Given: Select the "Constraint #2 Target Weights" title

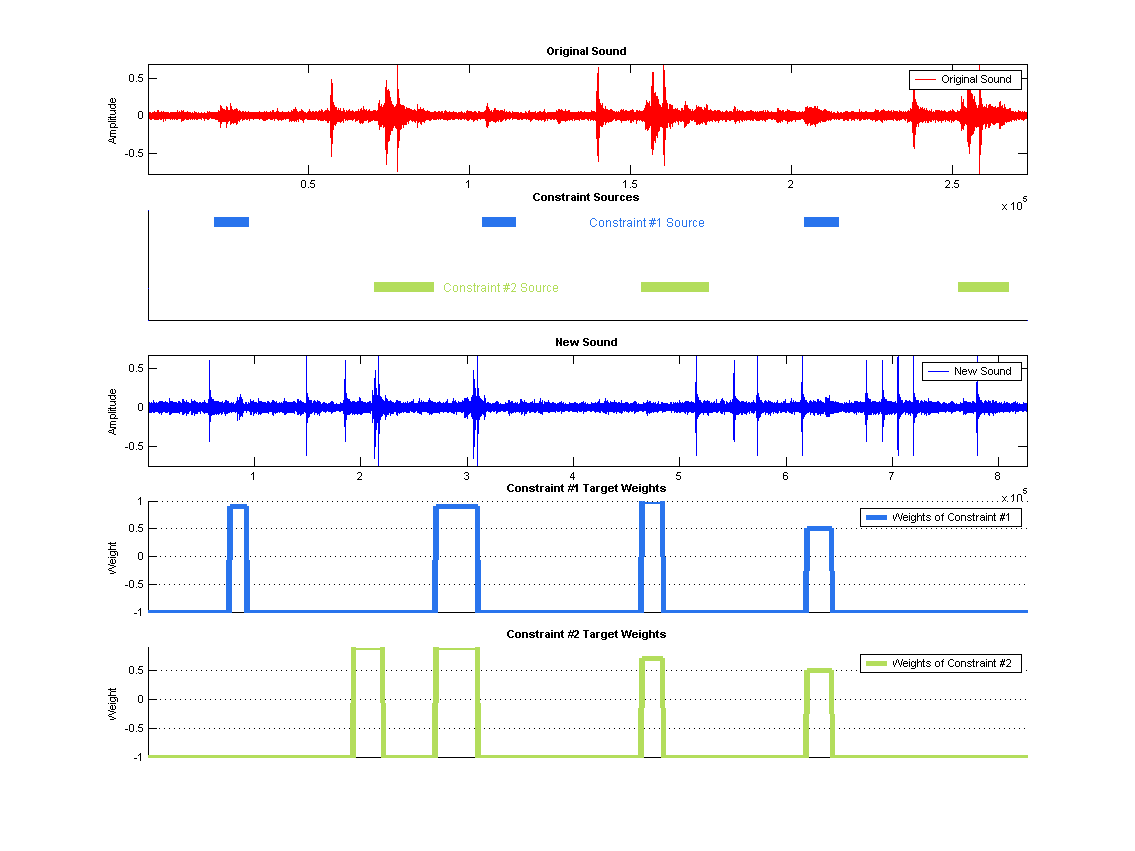Looking at the screenshot, I should coord(586,634).
